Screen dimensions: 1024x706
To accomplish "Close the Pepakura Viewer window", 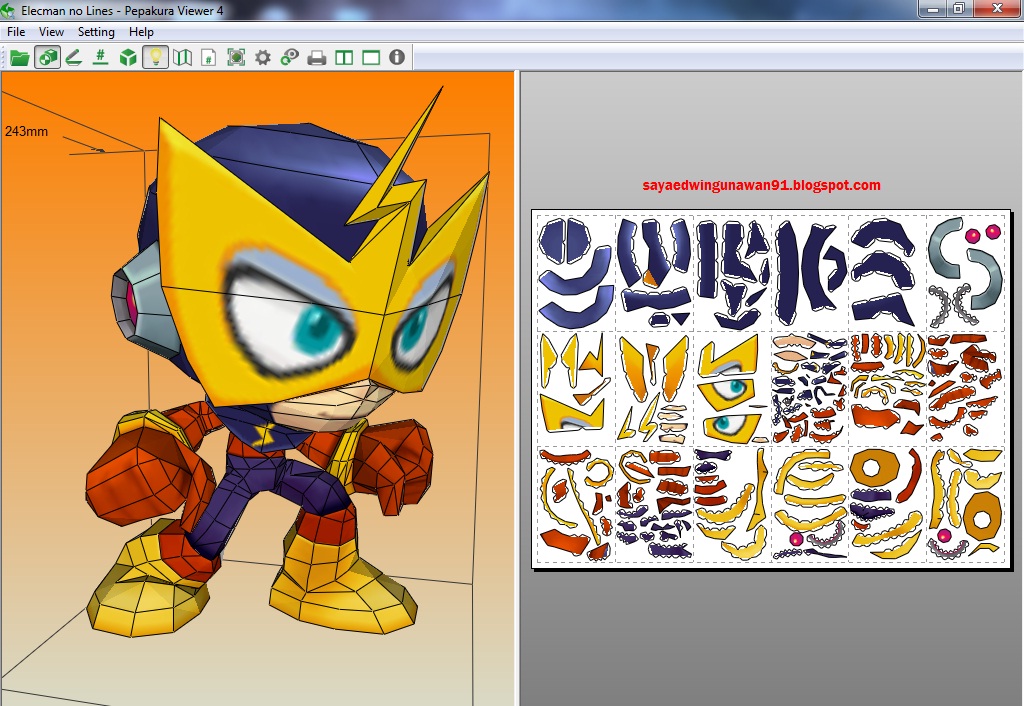I will 997,9.
